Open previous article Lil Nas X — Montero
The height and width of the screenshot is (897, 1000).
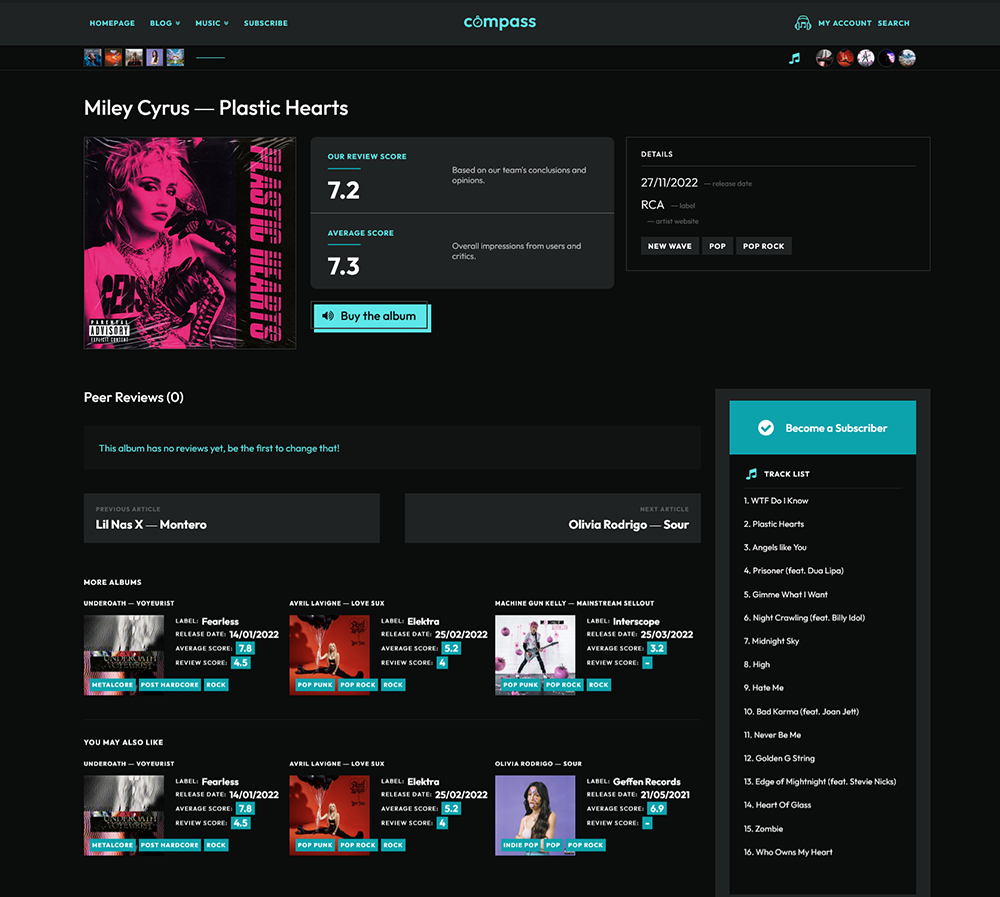(x=231, y=518)
